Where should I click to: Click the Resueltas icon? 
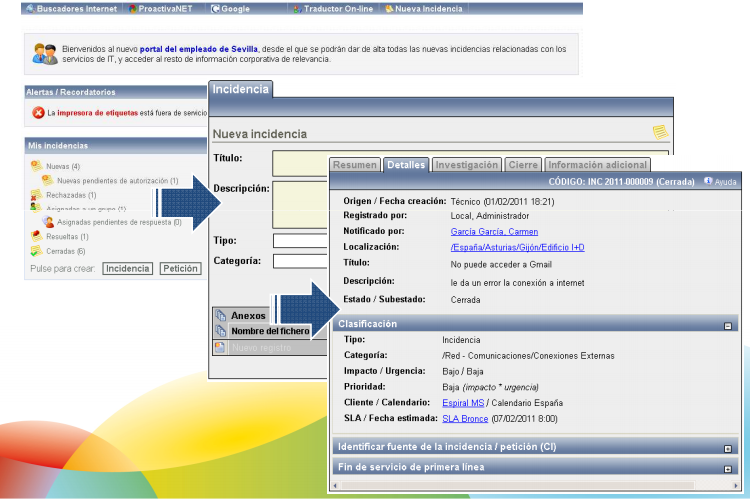point(36,236)
